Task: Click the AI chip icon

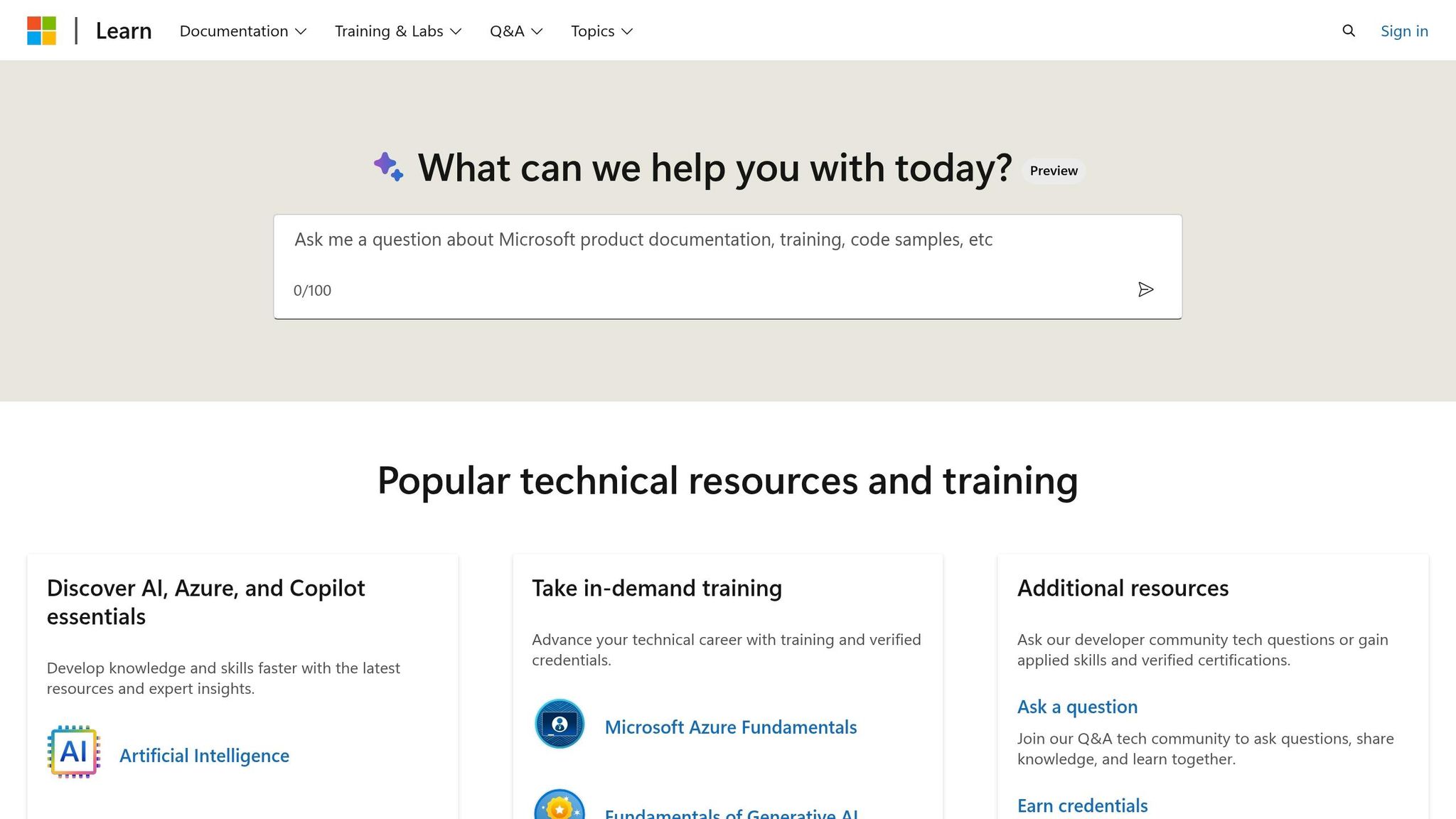Action: point(74,751)
